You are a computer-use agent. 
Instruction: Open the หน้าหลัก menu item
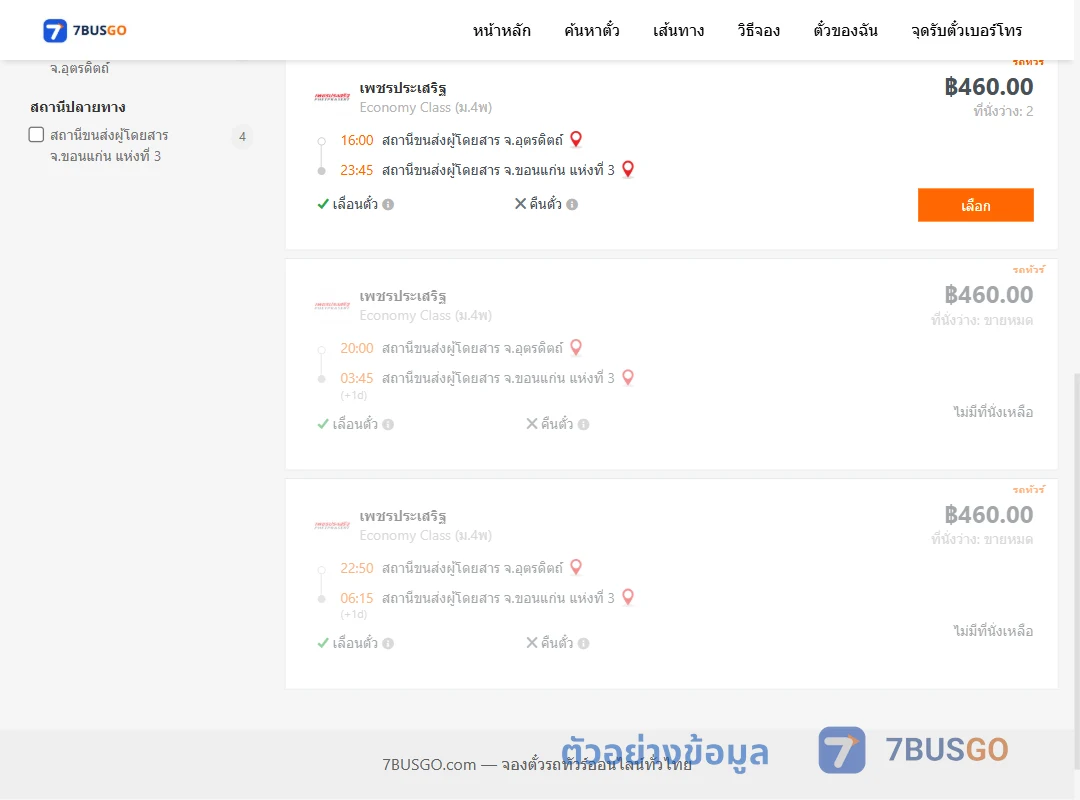pyautogui.click(x=501, y=30)
